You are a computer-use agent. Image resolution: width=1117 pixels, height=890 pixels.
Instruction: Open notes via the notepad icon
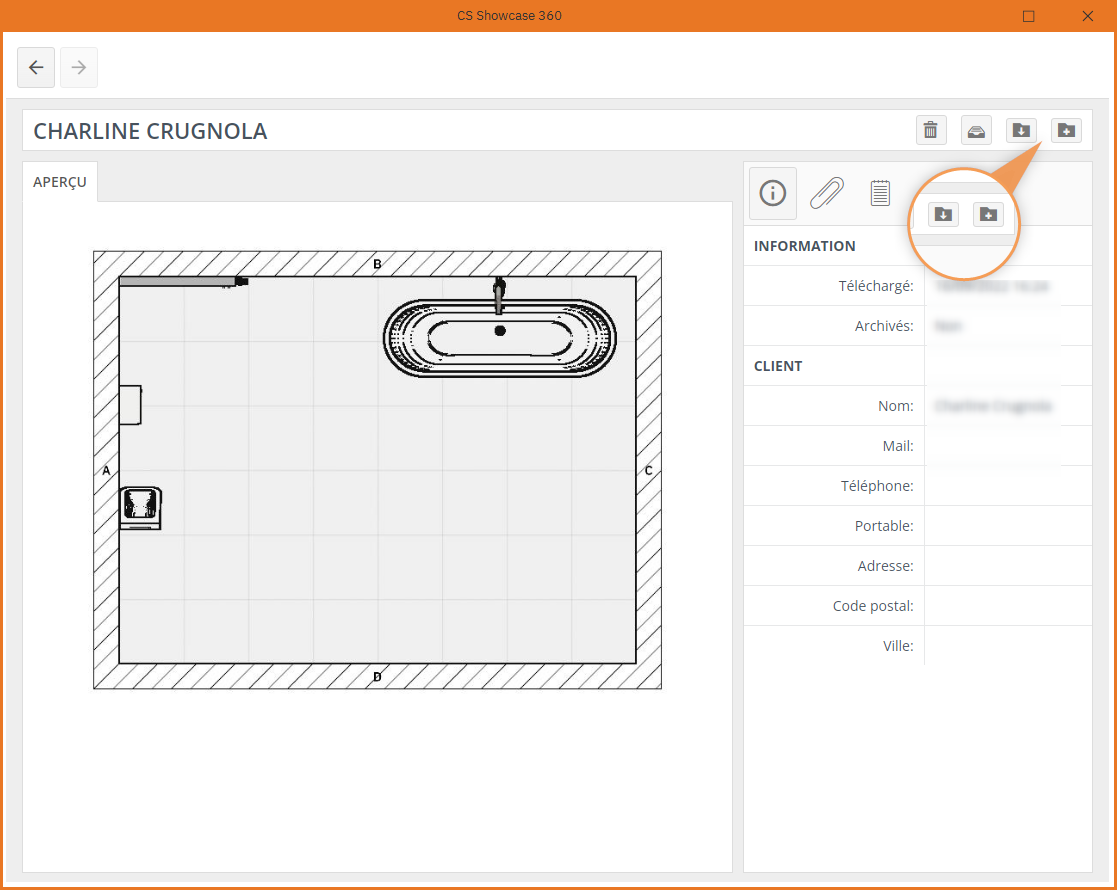[880, 193]
